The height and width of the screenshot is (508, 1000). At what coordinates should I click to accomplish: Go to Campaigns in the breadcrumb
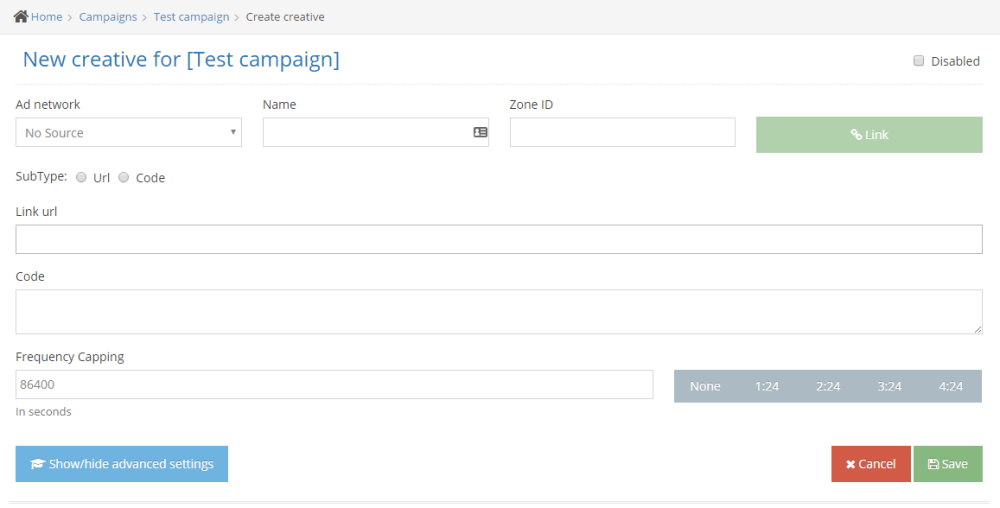coord(108,17)
